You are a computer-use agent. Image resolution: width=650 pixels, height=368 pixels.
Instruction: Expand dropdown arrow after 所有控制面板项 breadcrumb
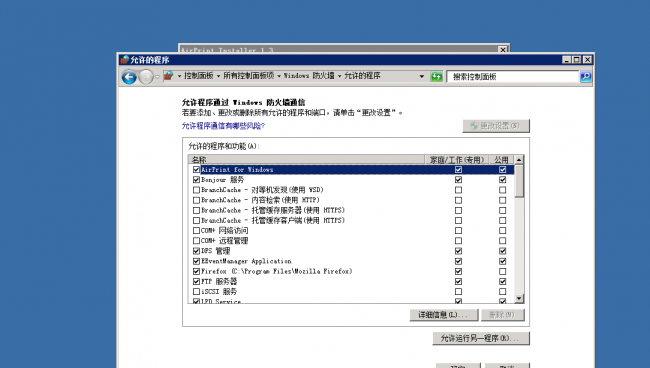click(x=279, y=76)
